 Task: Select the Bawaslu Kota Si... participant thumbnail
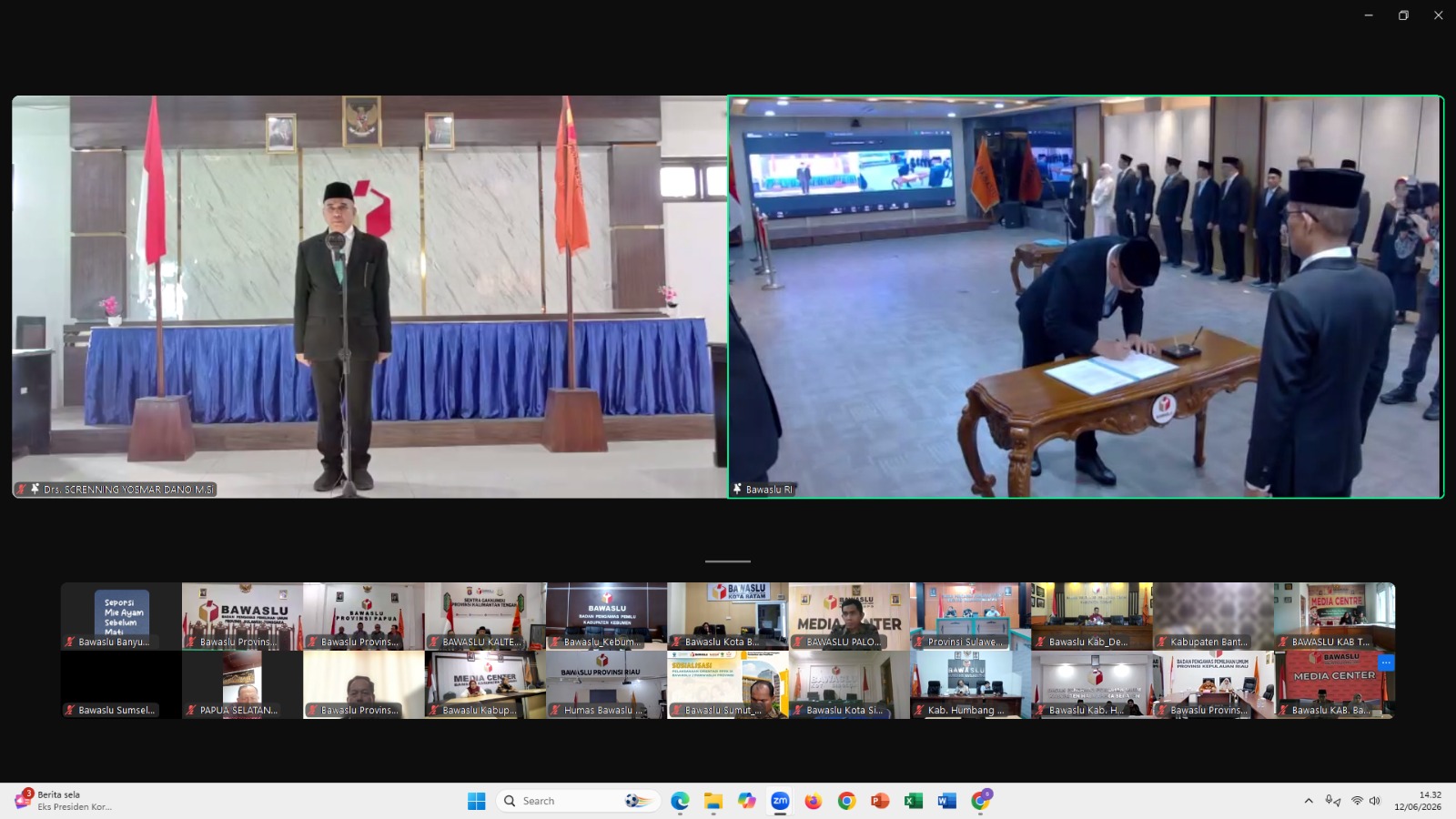849,684
